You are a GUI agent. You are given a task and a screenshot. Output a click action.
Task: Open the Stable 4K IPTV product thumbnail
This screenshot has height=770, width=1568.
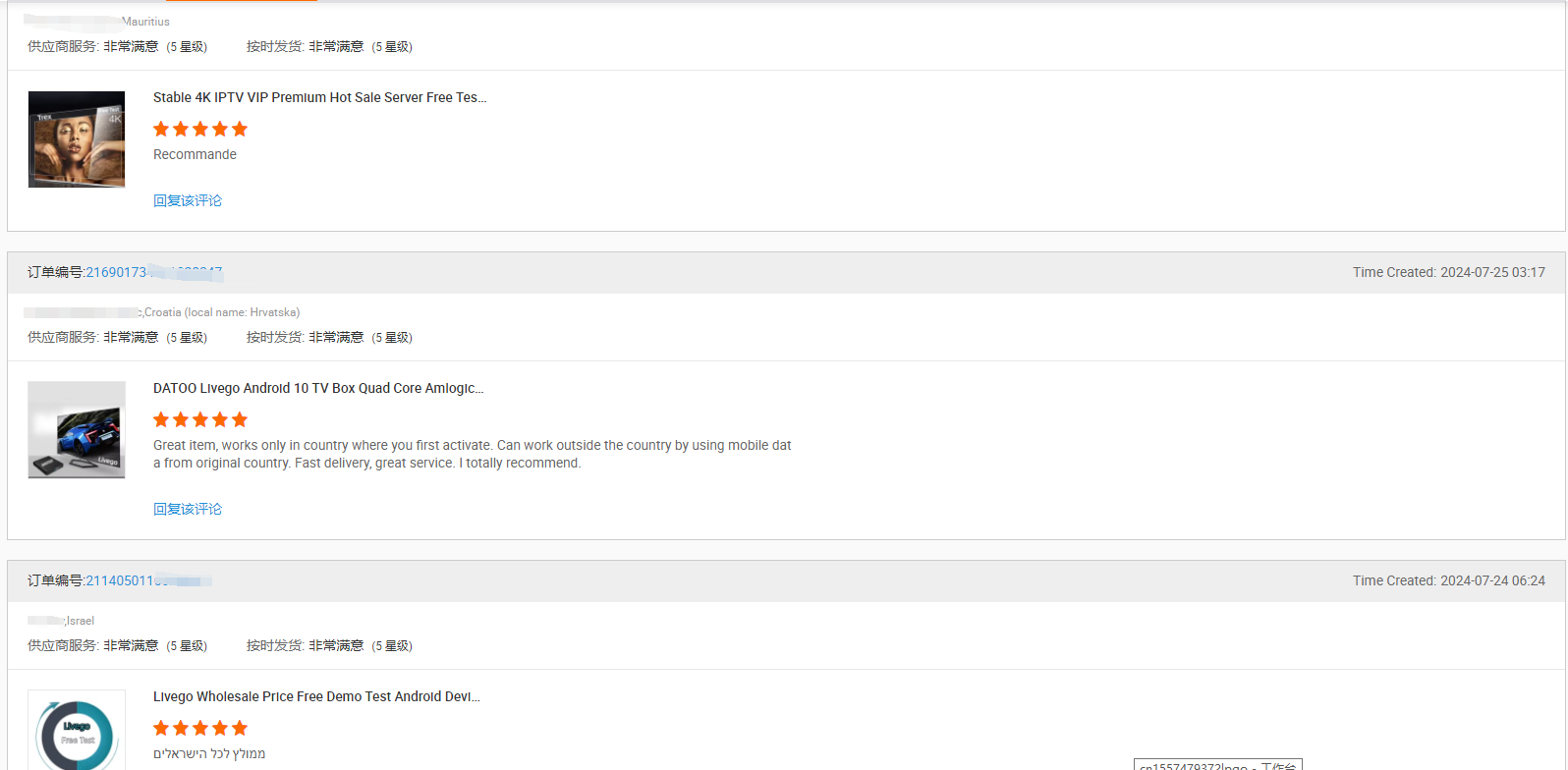tap(77, 139)
